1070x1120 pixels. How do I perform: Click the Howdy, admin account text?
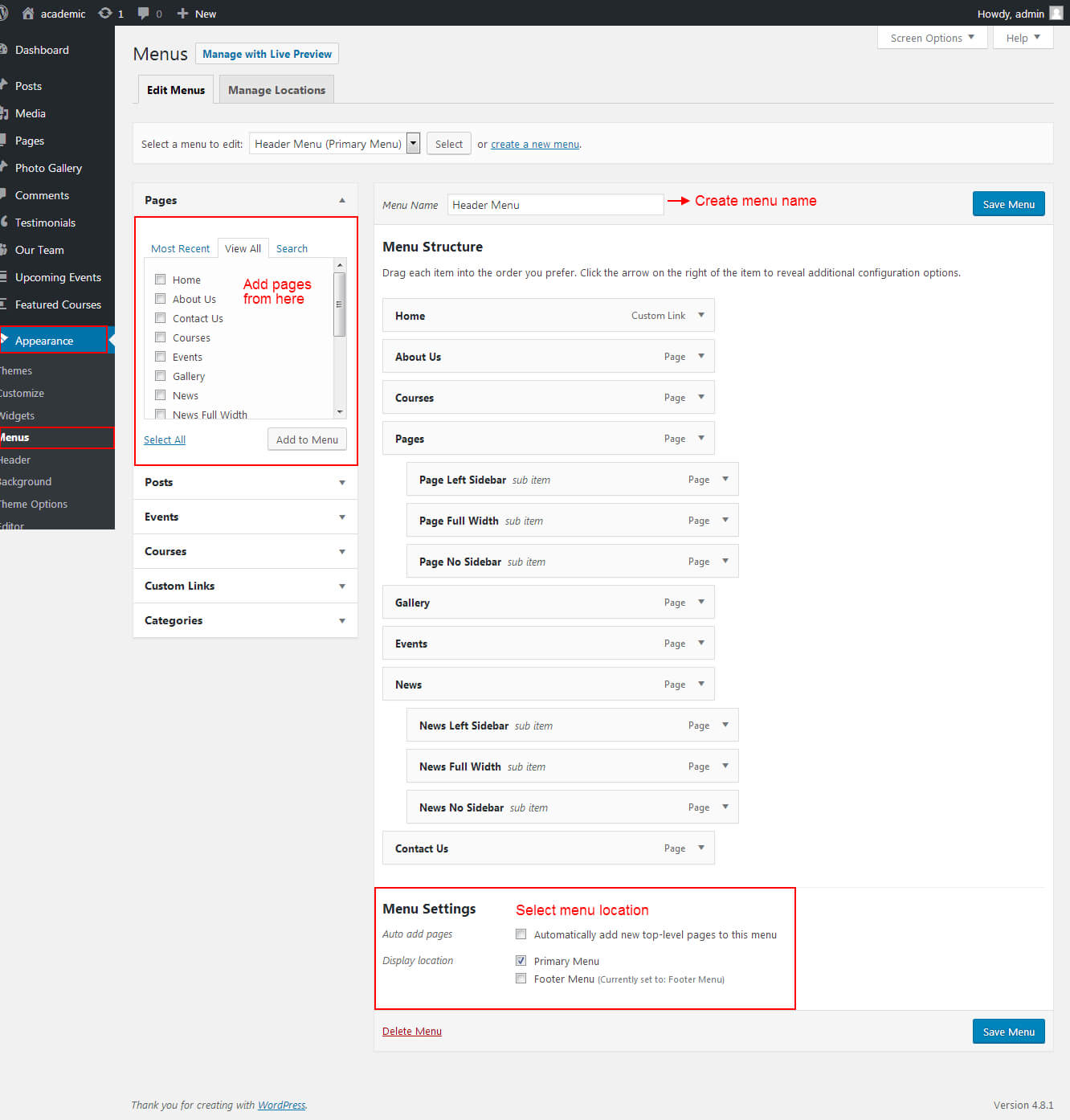pyautogui.click(x=1011, y=14)
